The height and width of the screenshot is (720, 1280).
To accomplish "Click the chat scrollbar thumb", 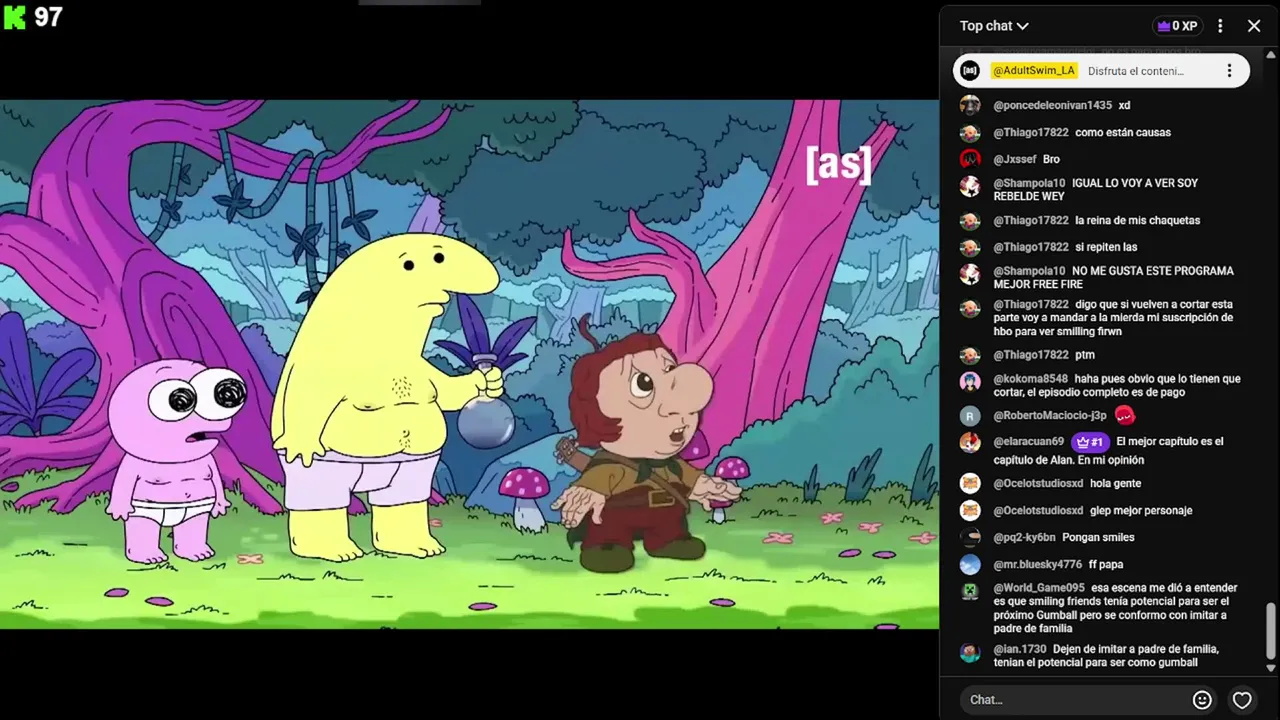I will click(1271, 632).
